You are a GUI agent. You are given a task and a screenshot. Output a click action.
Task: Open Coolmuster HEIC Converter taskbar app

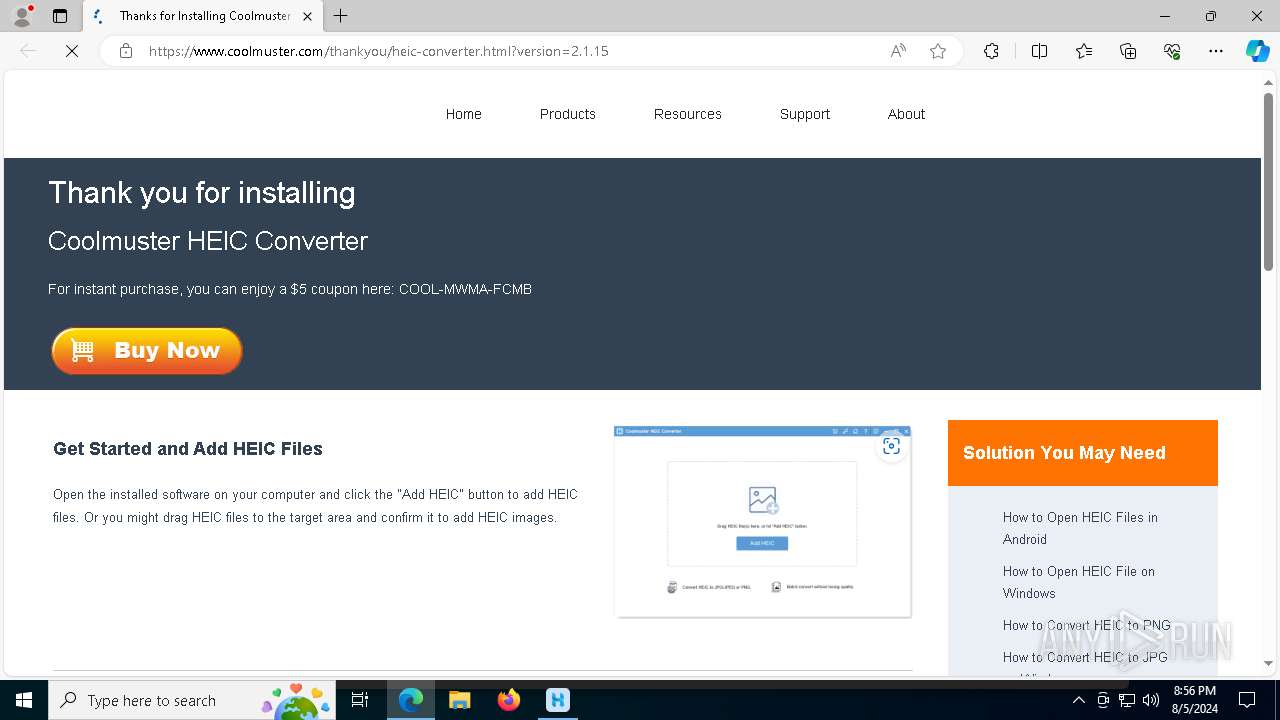[x=558, y=700]
